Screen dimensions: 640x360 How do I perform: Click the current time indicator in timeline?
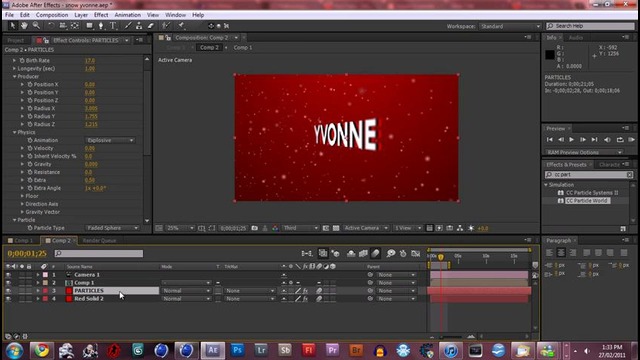click(x=441, y=257)
